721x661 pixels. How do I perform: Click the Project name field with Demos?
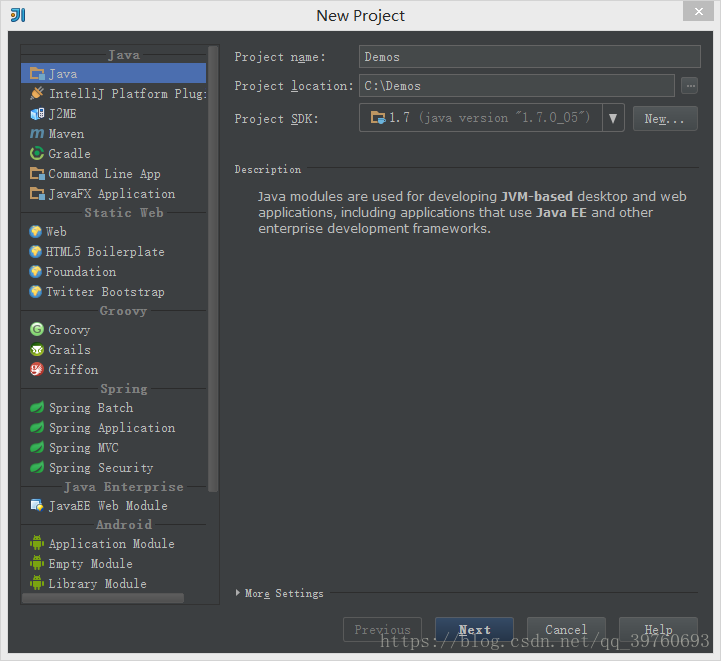pos(530,57)
